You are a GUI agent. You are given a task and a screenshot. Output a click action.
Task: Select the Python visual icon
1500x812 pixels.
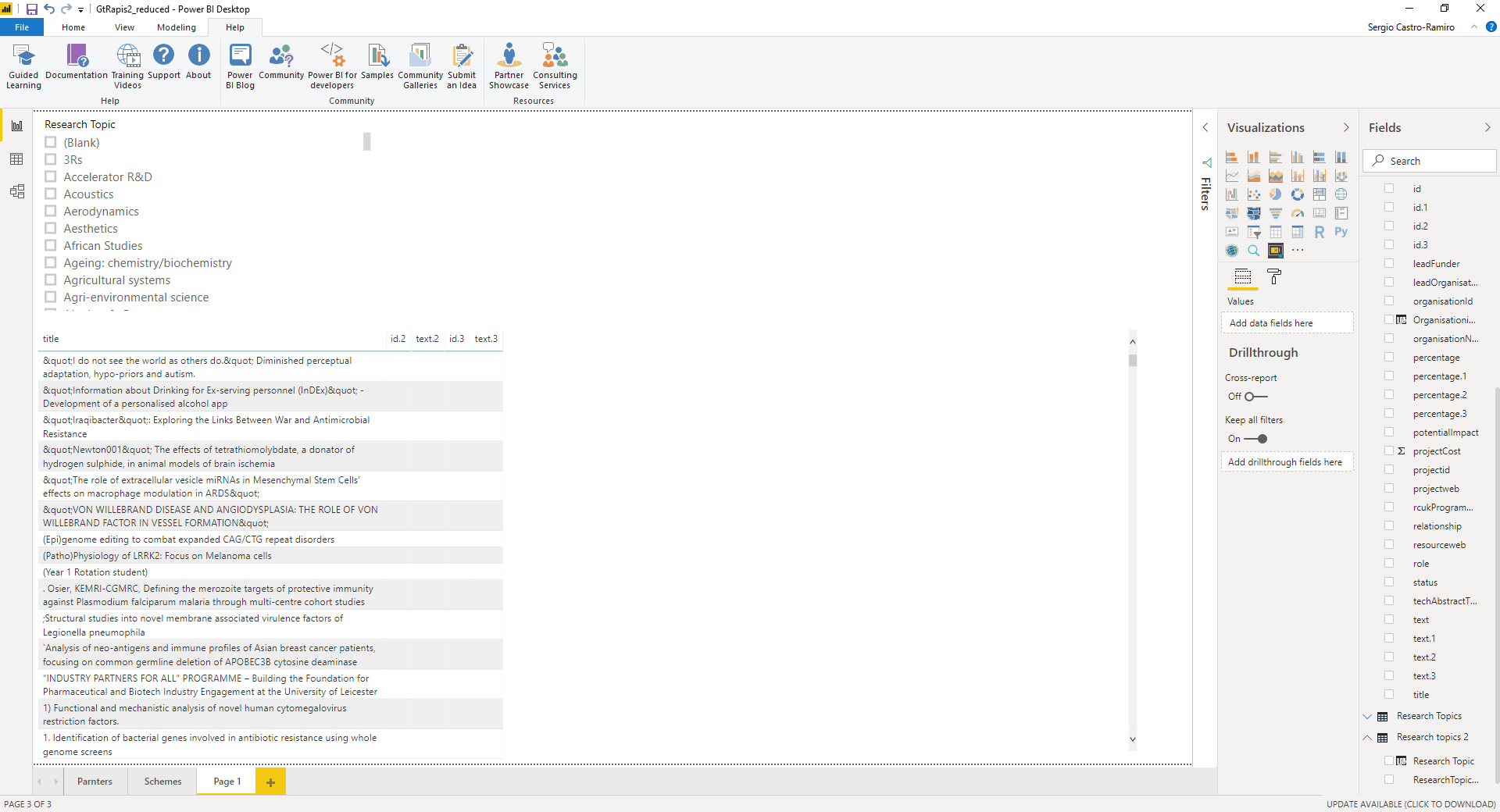click(x=1341, y=232)
